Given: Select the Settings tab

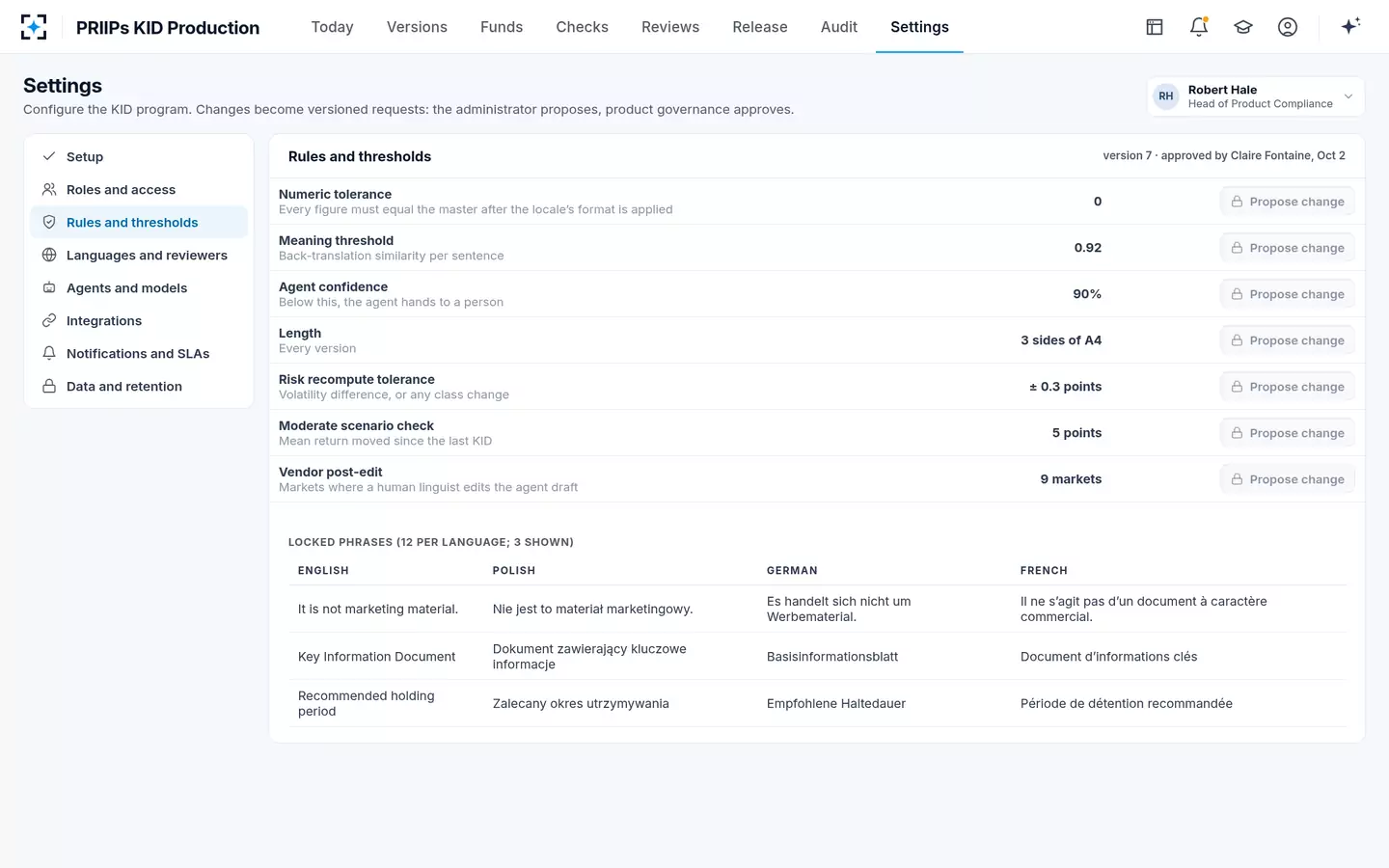Looking at the screenshot, I should (x=919, y=27).
